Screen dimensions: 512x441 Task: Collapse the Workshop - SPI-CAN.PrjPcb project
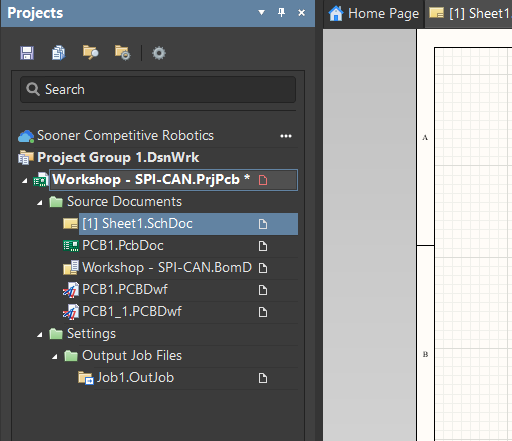point(25,181)
